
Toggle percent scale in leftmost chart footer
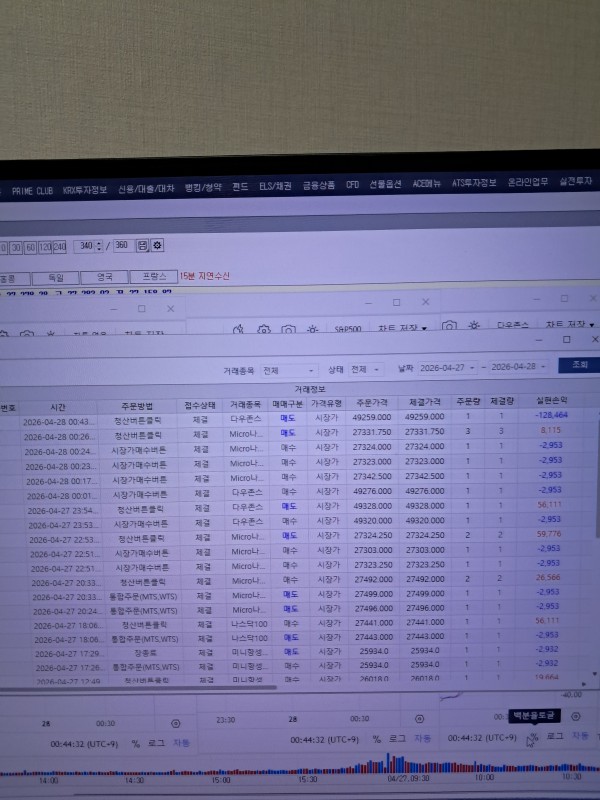[136, 744]
